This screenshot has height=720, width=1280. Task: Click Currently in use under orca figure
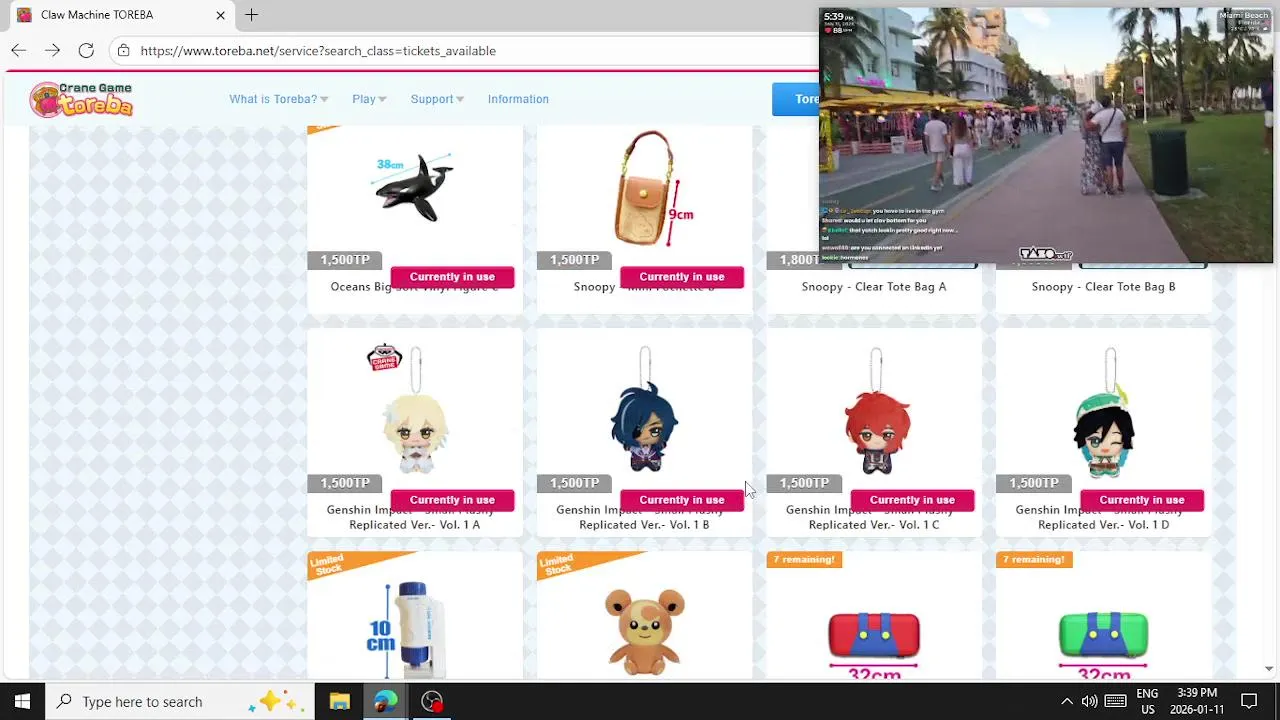(x=452, y=277)
